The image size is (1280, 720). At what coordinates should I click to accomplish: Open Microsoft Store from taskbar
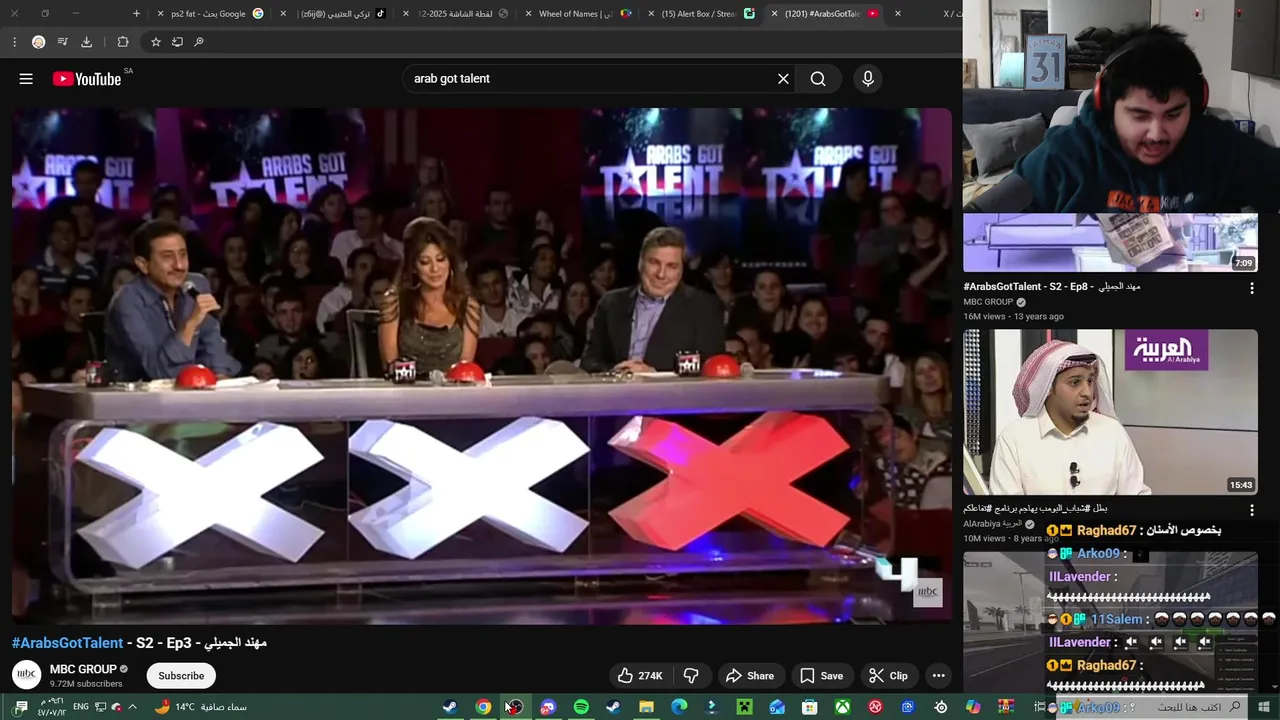click(x=810, y=707)
